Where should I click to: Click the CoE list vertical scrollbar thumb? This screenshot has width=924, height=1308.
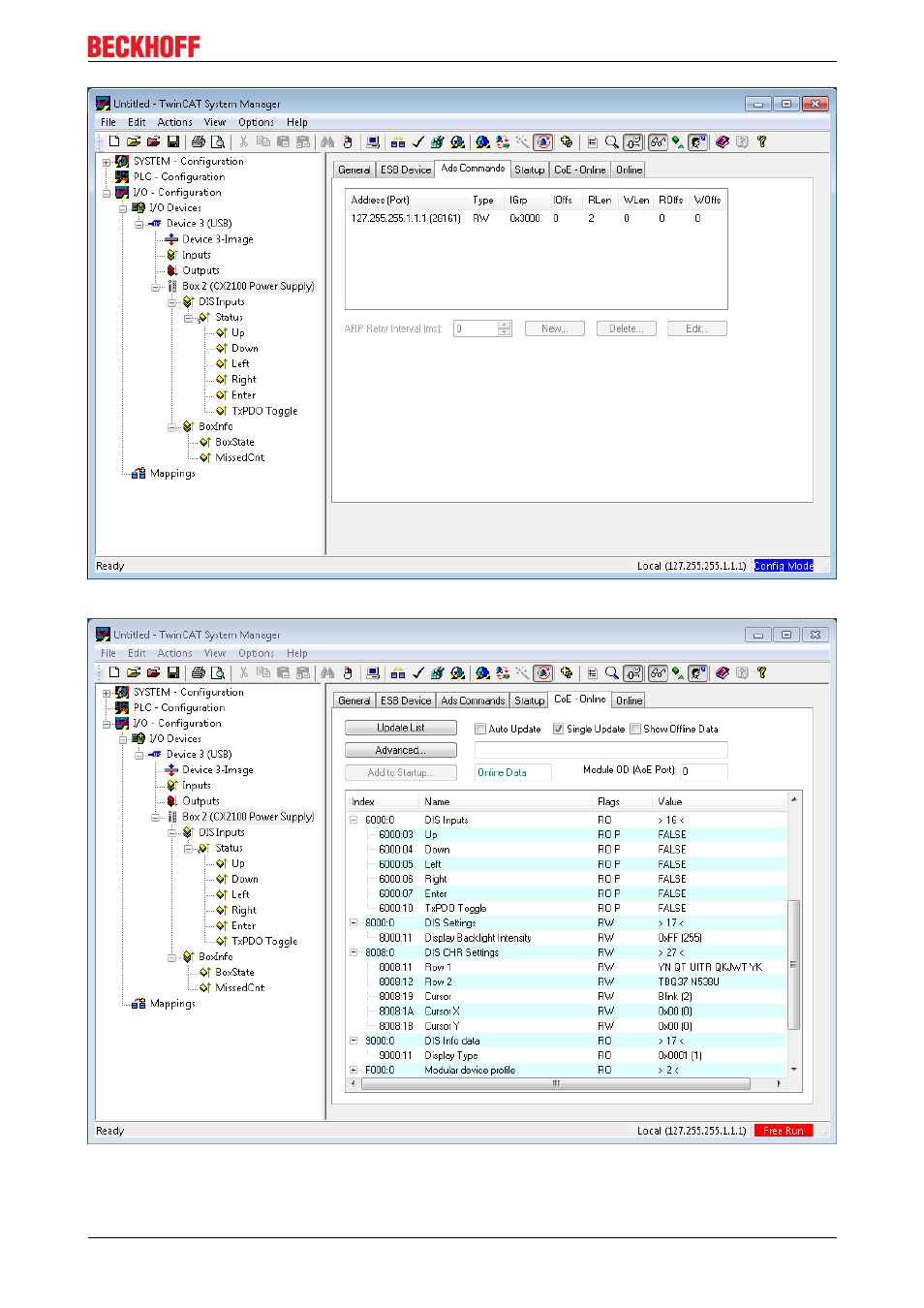click(794, 964)
